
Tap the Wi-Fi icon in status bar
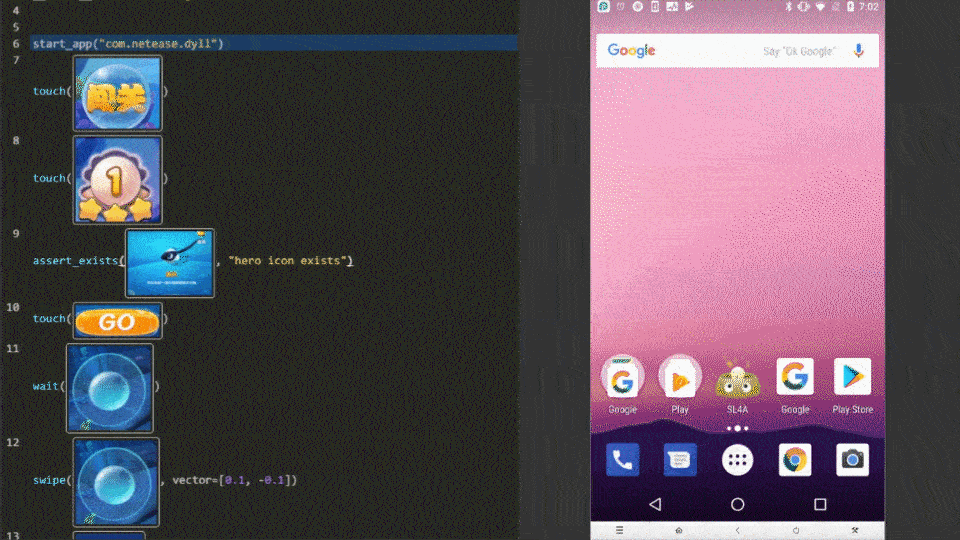click(x=820, y=7)
